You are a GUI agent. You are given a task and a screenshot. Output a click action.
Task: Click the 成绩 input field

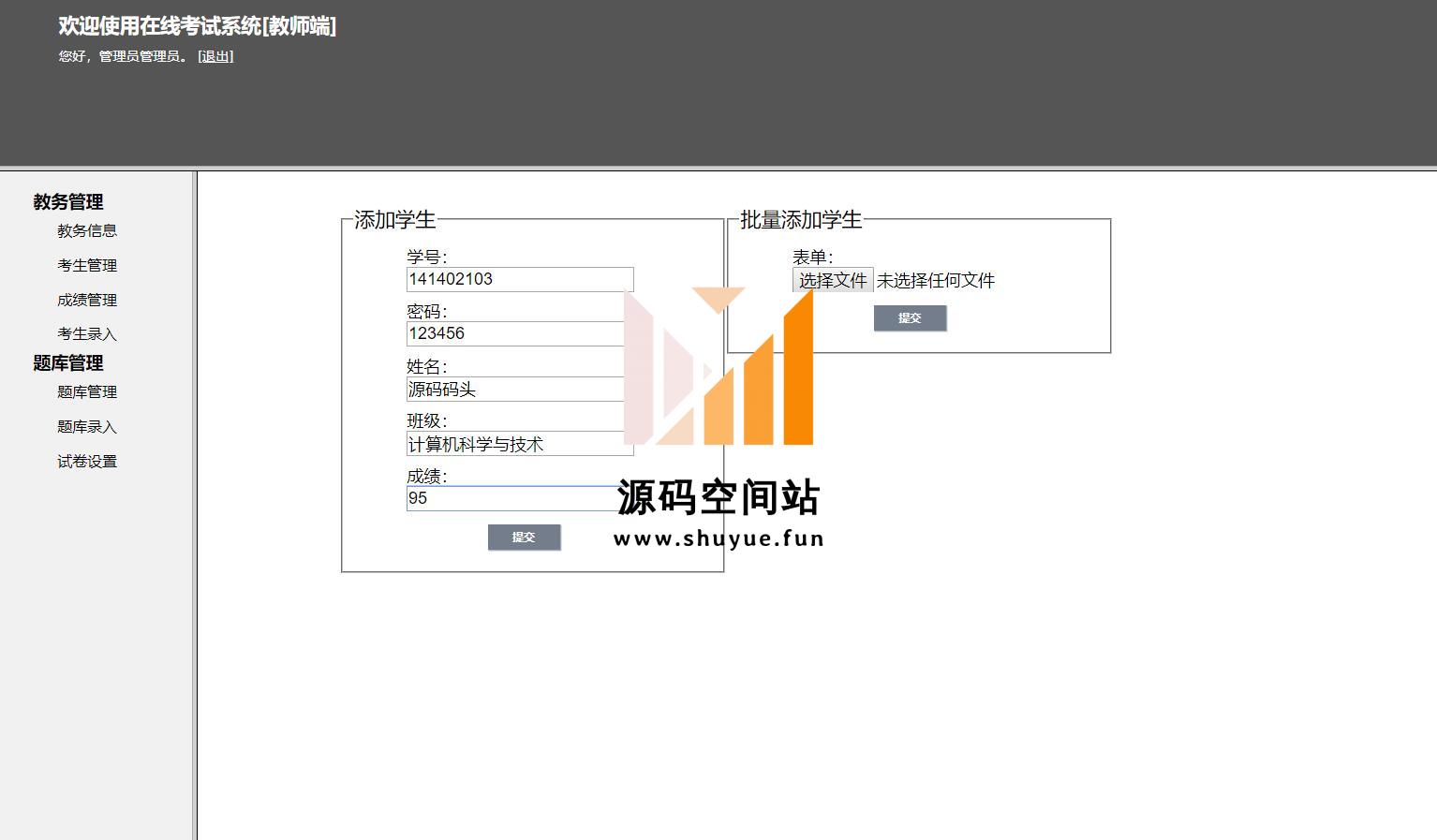pyautogui.click(x=520, y=498)
